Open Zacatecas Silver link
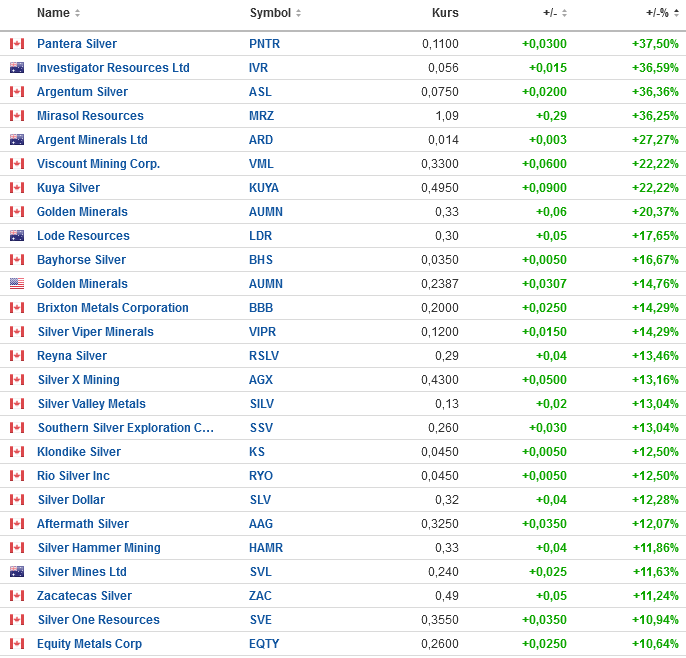Viewport: 686px width, 658px height. [84, 596]
